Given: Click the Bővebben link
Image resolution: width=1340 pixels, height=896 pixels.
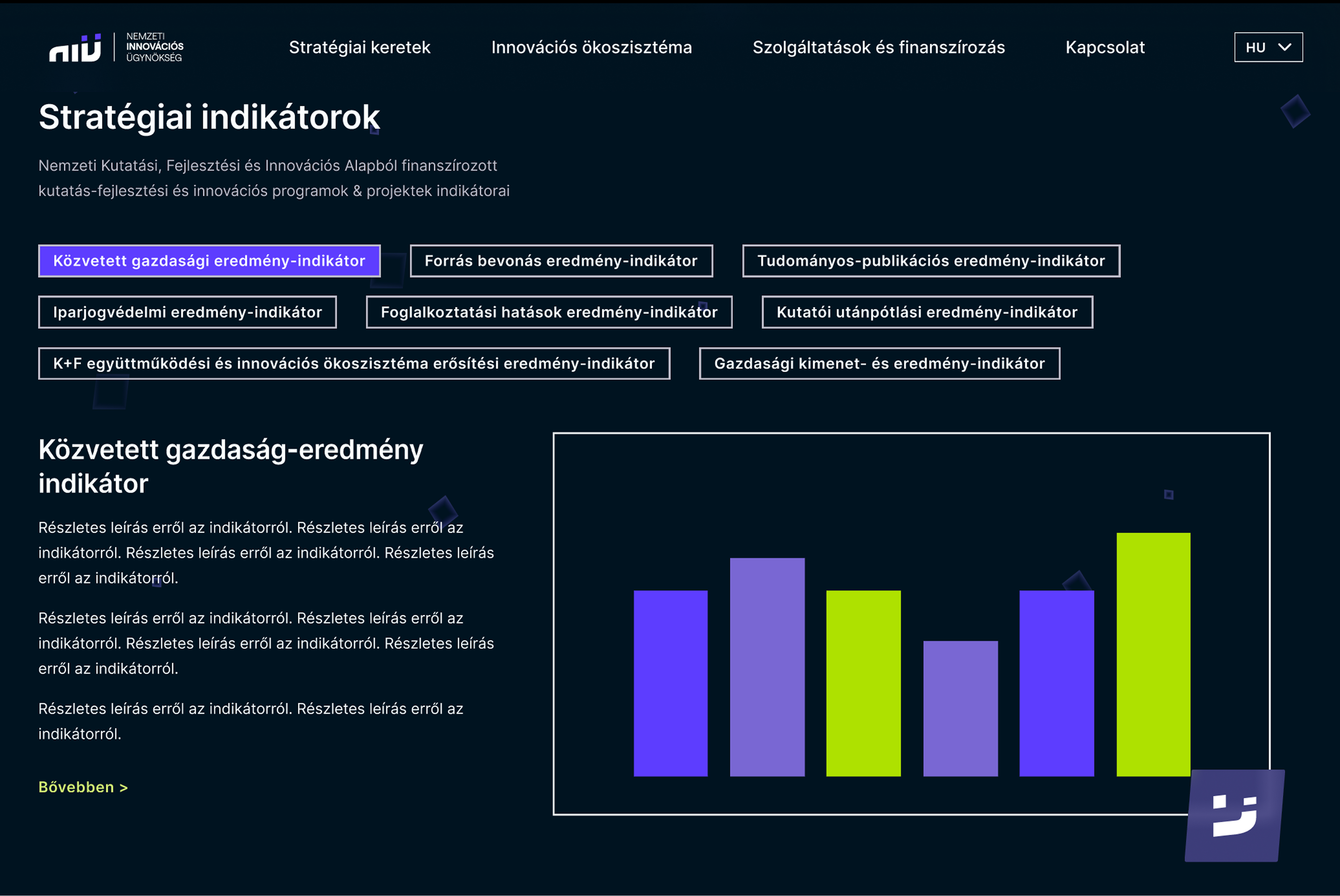Looking at the screenshot, I should coord(83,787).
